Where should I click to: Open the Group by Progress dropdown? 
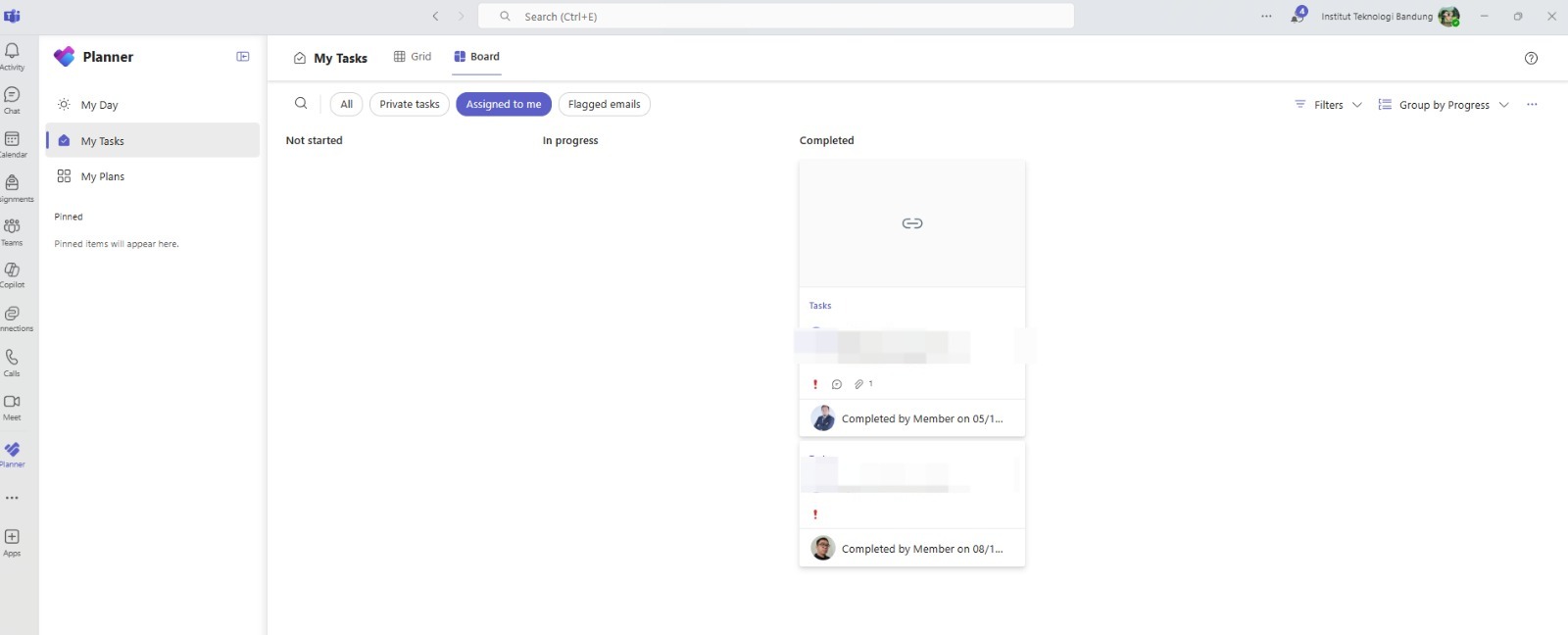[1444, 105]
